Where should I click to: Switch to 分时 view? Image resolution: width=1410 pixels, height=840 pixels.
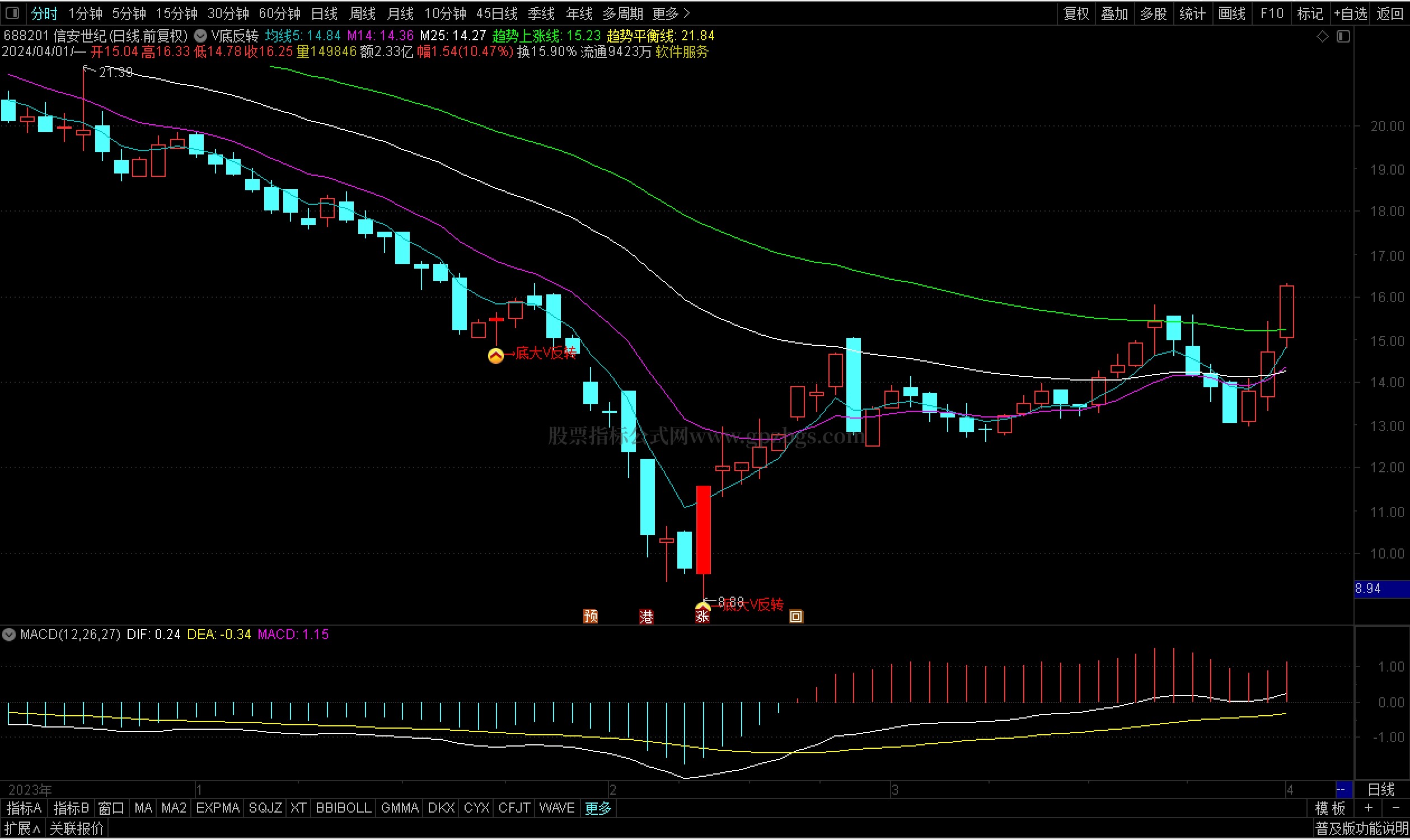tap(44, 13)
